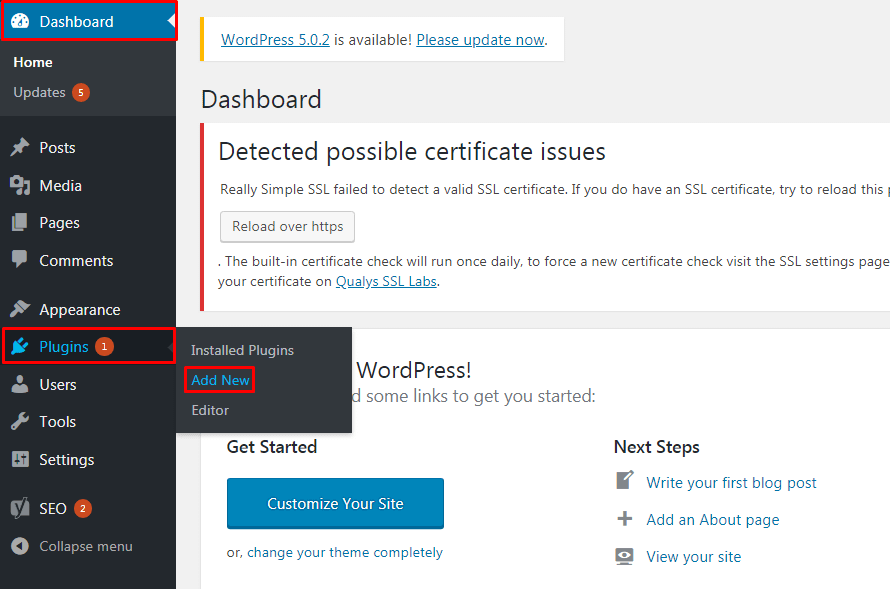This screenshot has height=589, width=890.
Task: Click the Pages document icon
Action: click(x=20, y=222)
